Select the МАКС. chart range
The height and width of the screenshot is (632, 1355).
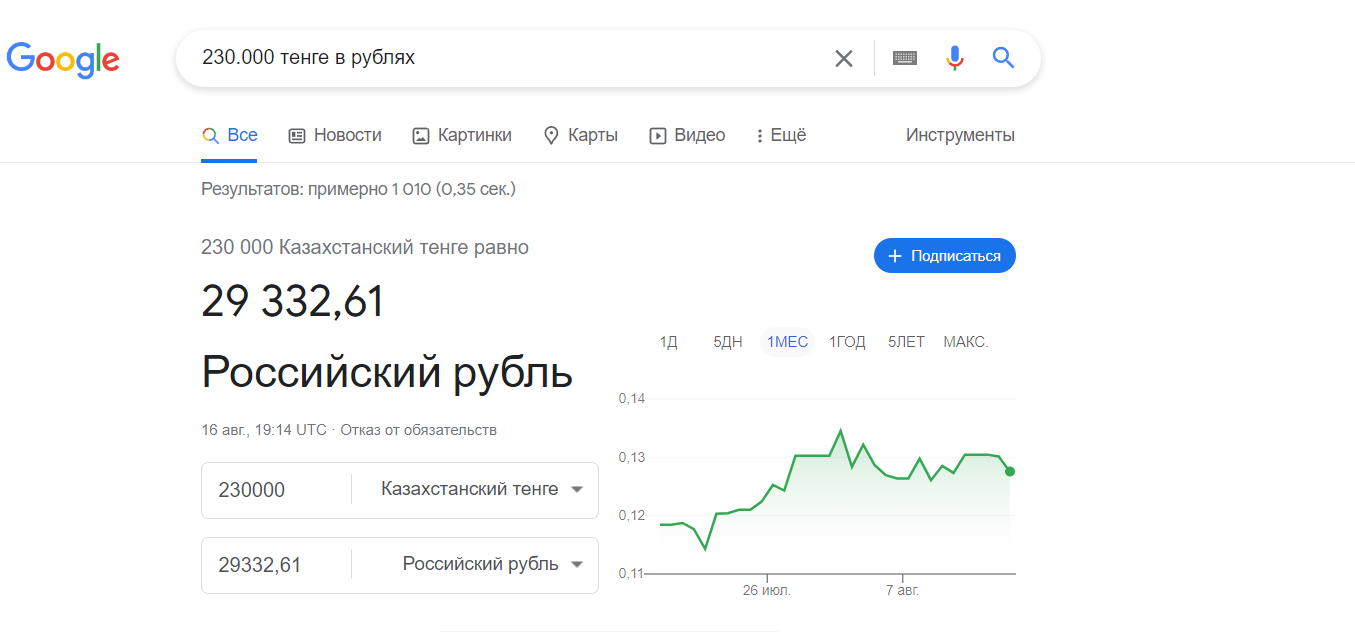pos(966,342)
